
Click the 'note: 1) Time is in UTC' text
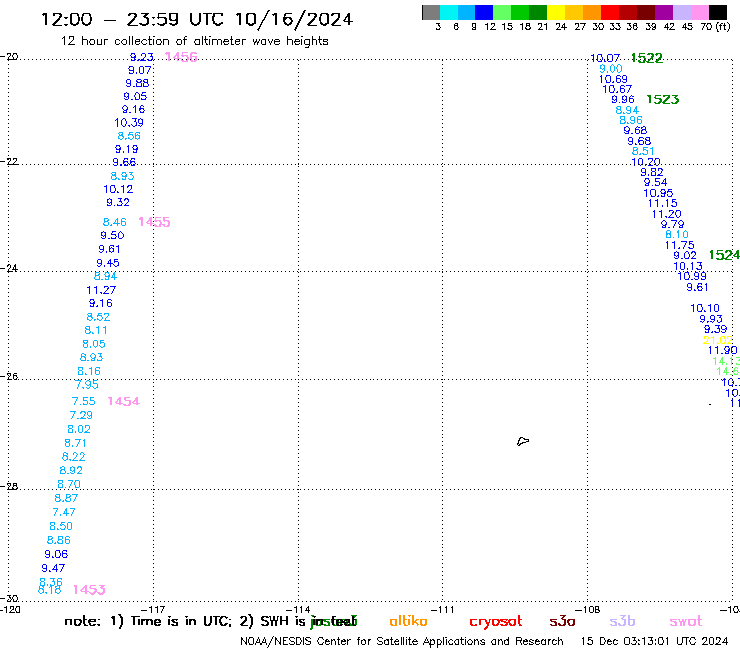point(148,621)
